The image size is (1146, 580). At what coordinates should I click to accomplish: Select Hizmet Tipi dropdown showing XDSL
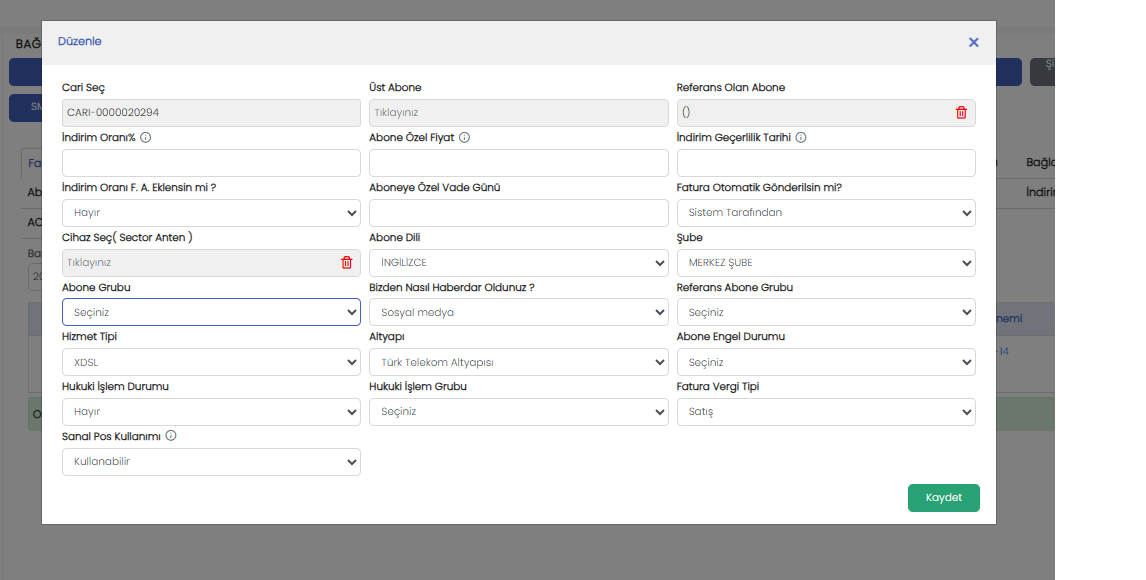(x=211, y=362)
